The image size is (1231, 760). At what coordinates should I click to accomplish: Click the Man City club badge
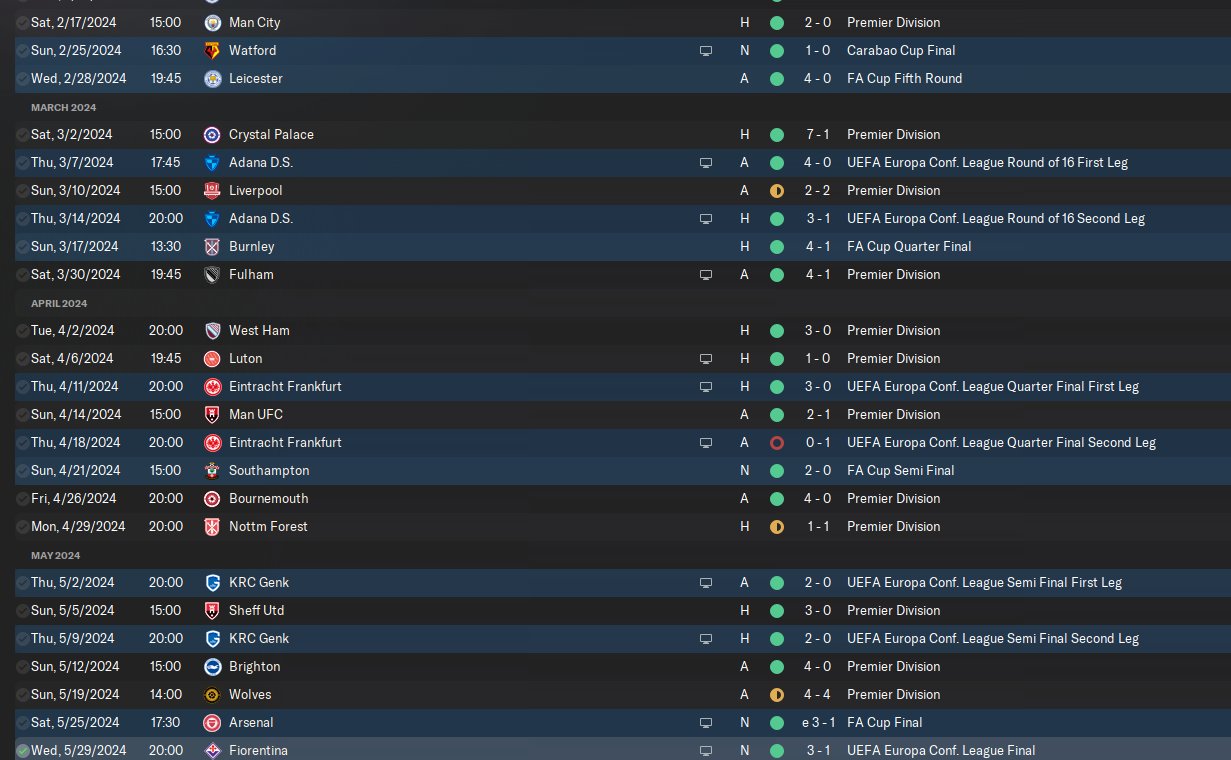(212, 22)
